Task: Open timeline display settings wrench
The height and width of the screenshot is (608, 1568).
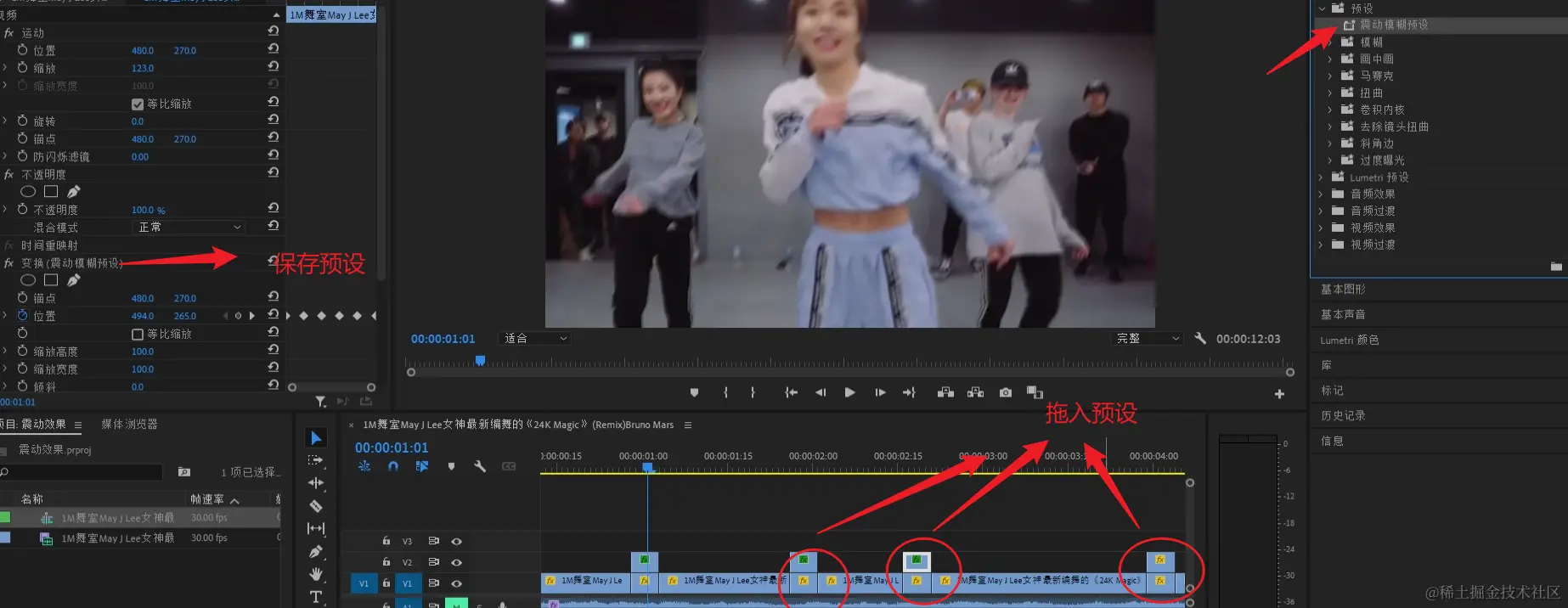Action: pyautogui.click(x=480, y=466)
